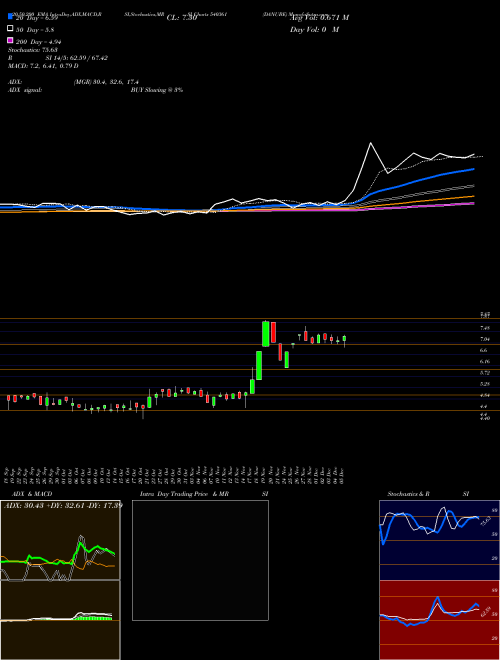
Task: Click the 'CL: 7.30' closing price text
Action: [x=182, y=18]
